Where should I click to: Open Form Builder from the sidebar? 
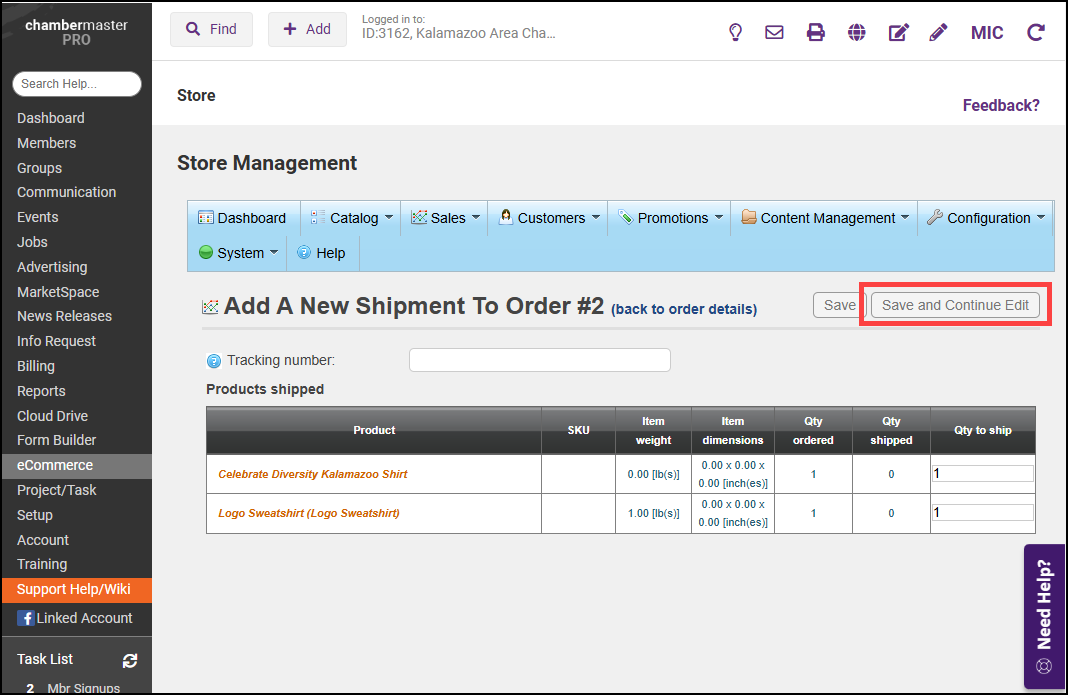[56, 440]
